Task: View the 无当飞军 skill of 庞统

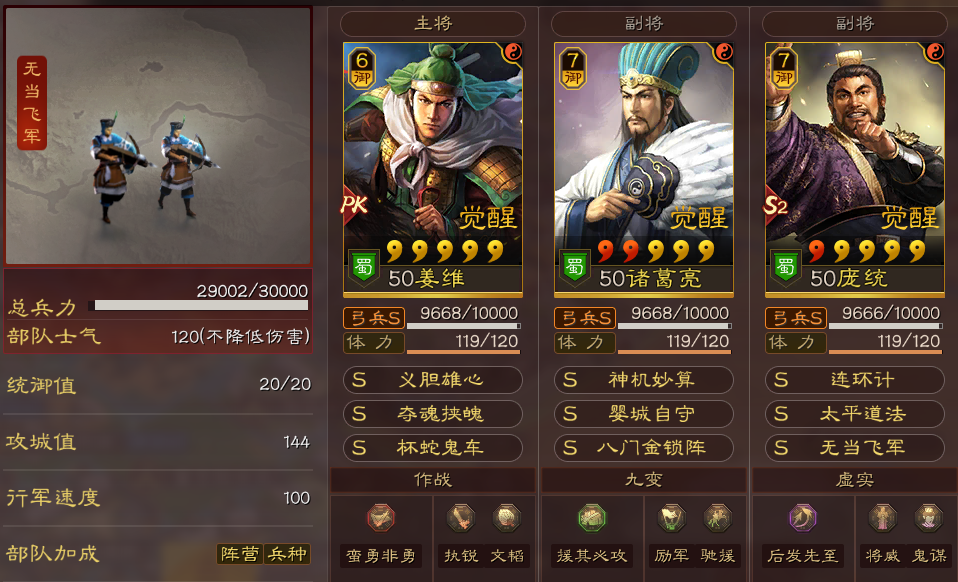Action: click(854, 448)
